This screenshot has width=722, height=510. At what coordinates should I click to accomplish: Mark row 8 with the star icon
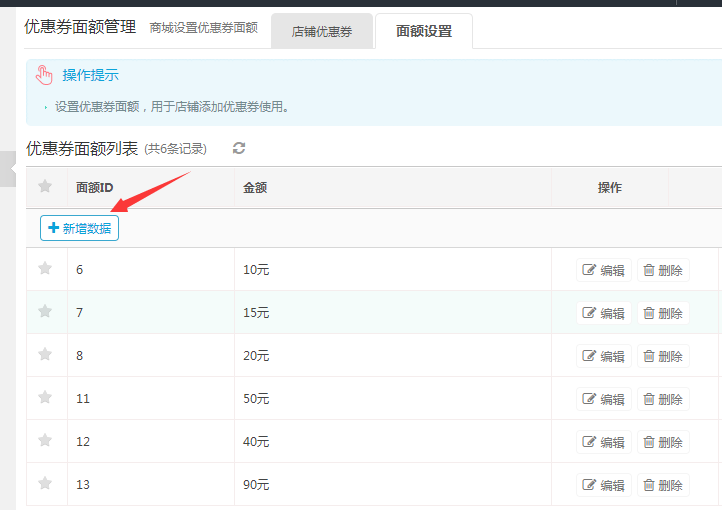(45, 354)
